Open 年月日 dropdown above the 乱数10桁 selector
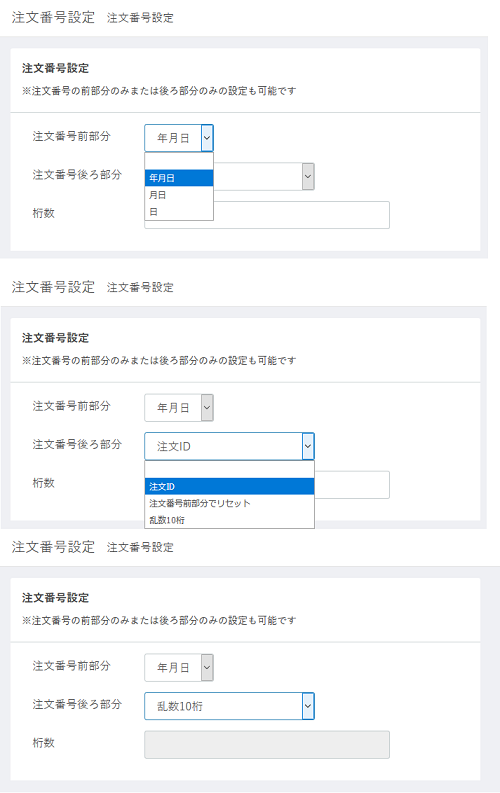Viewport: 500px width, 793px height. tap(179, 668)
